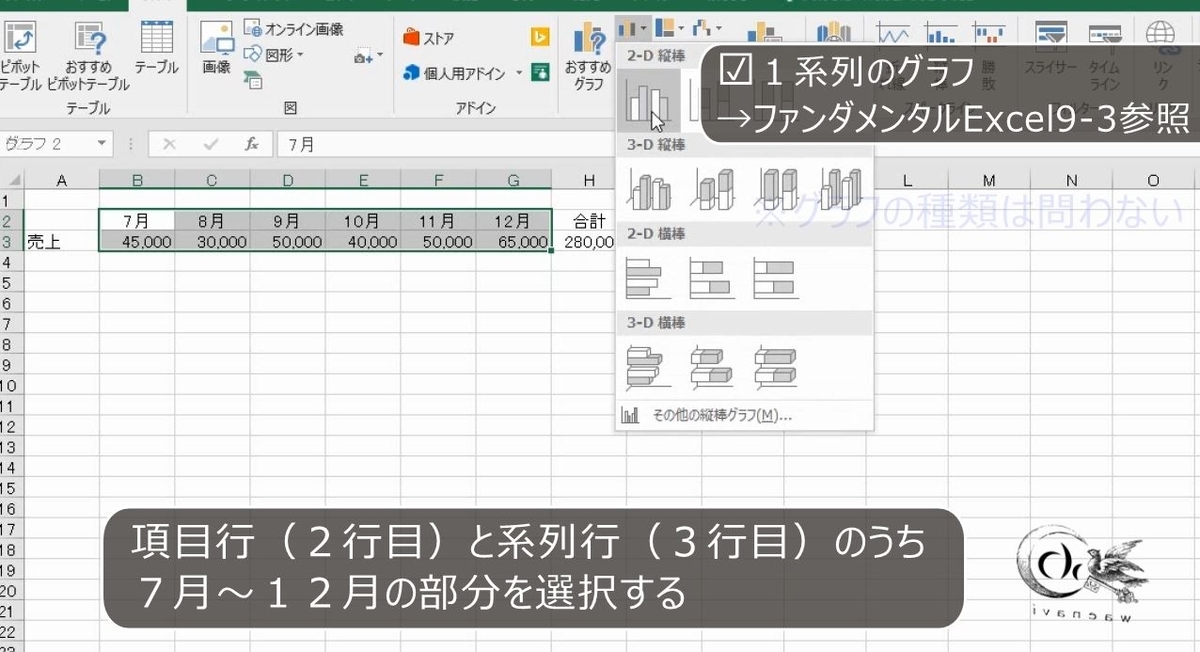The image size is (1200, 652).
Task: Click the Name Box showing グラフ 2
Action: [47, 144]
